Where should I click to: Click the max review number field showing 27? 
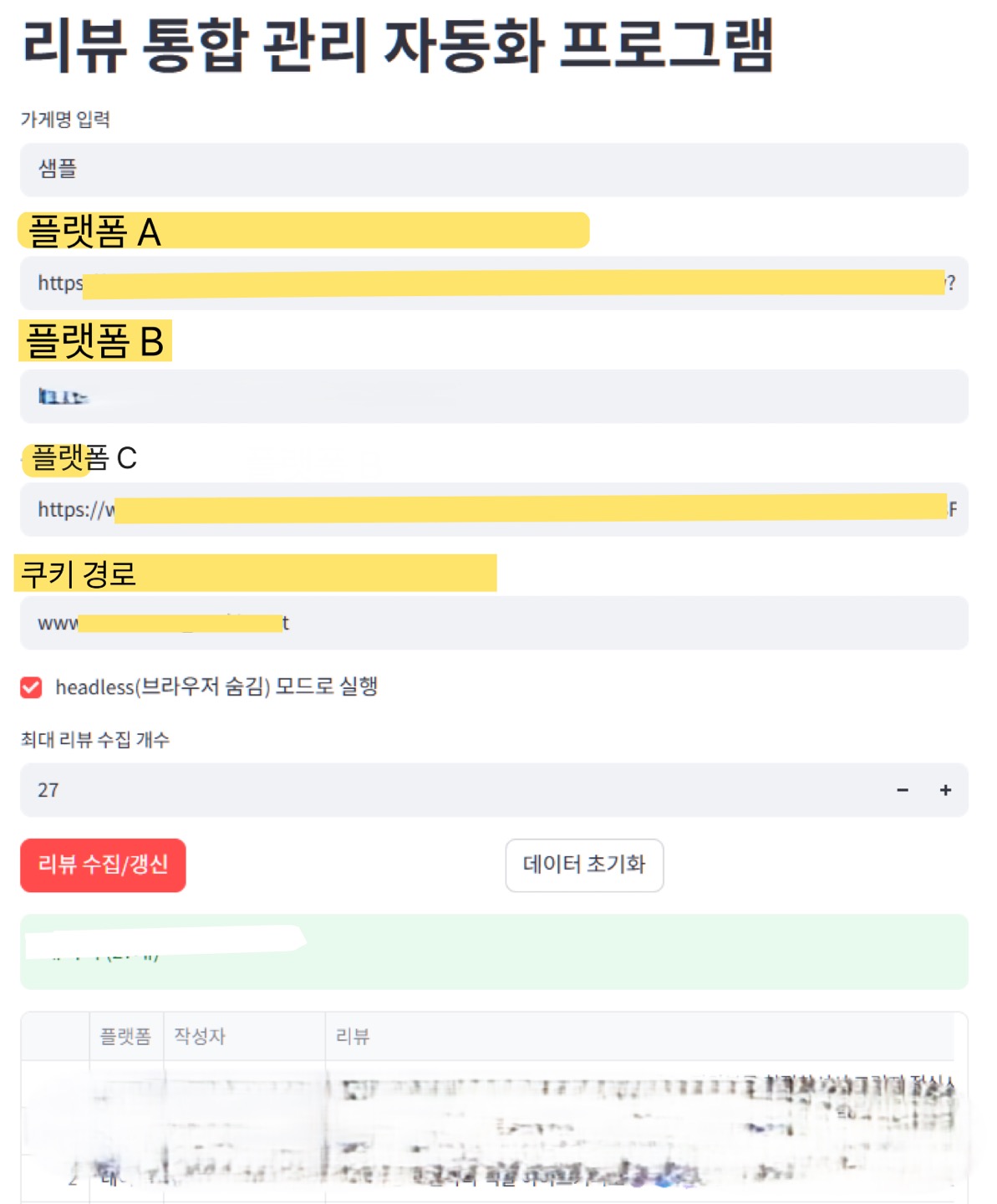(451, 790)
